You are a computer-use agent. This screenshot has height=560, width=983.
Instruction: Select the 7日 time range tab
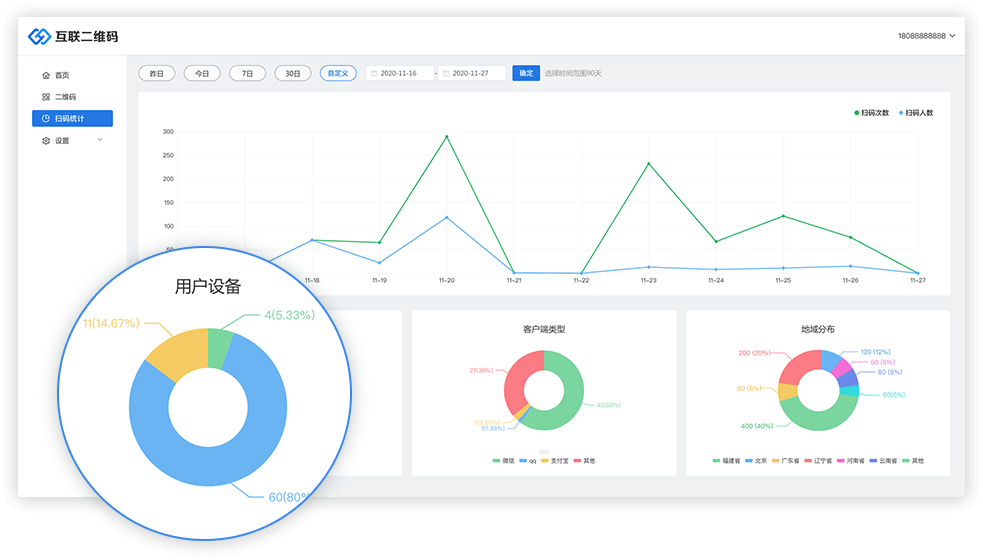click(x=247, y=73)
